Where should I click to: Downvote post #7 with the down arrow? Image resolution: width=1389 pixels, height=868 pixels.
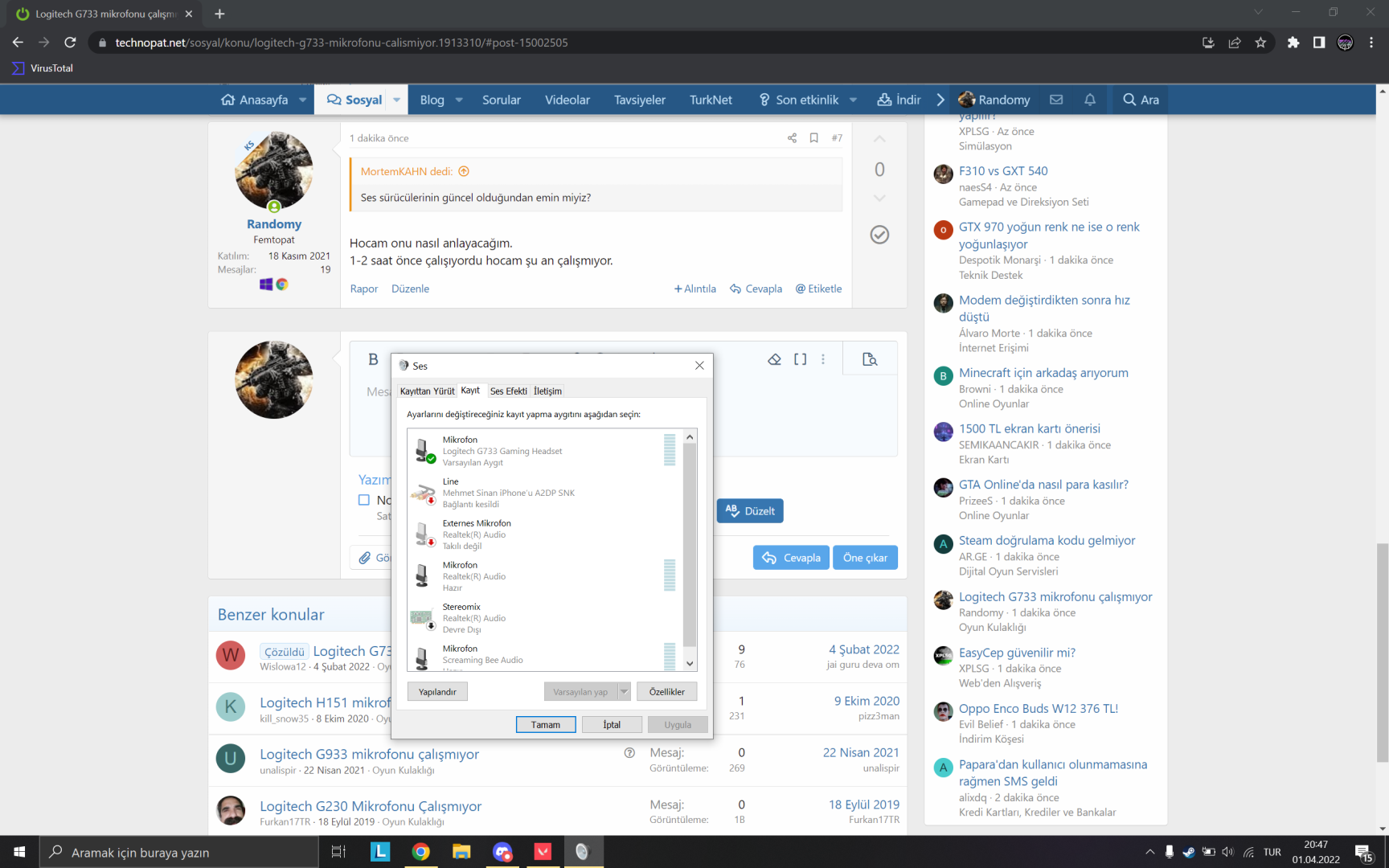[879, 198]
